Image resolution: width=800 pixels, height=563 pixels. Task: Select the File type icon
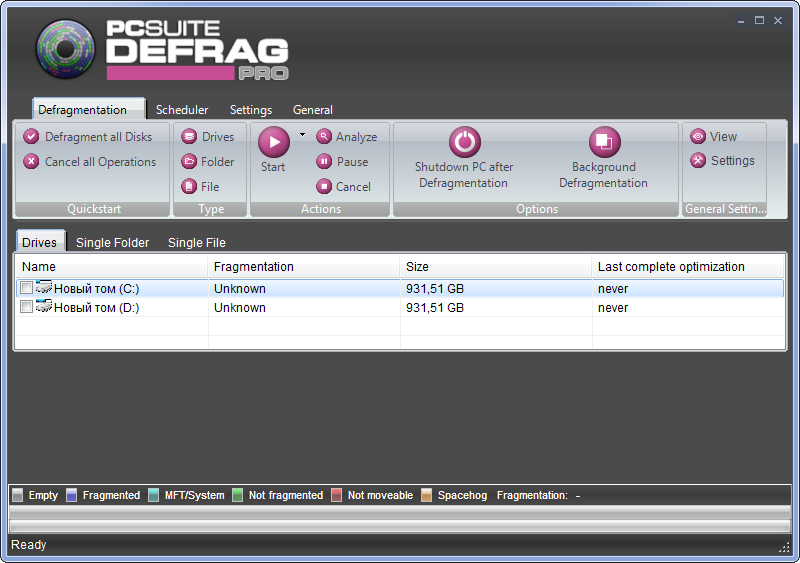pyautogui.click(x=189, y=186)
